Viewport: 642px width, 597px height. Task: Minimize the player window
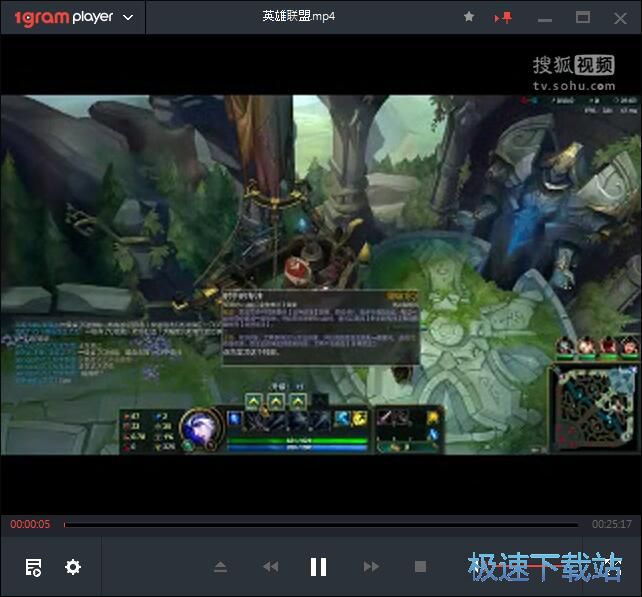(545, 20)
